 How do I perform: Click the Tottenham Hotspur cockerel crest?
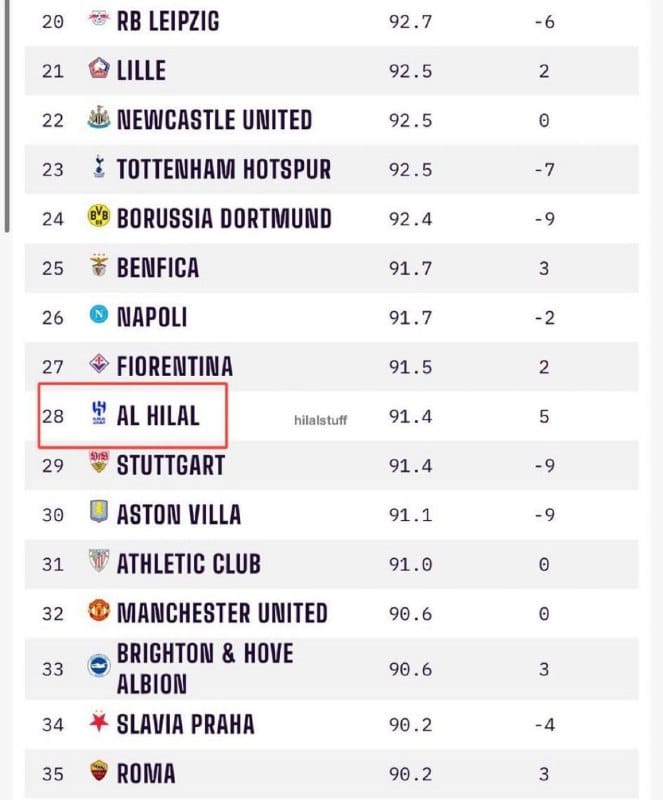point(99,167)
